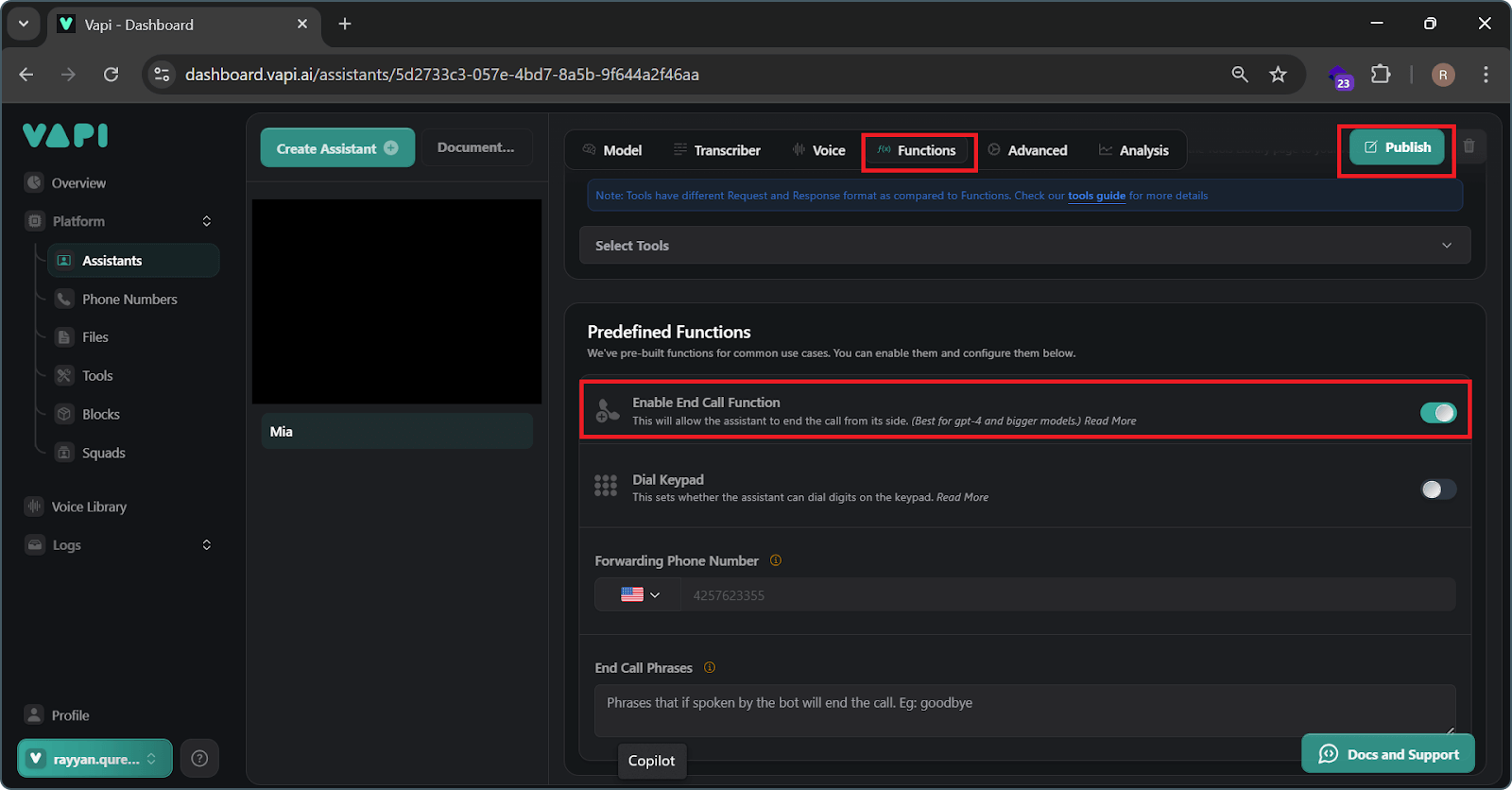Click the Files sidebar icon
The image size is (1512, 790).
[64, 337]
